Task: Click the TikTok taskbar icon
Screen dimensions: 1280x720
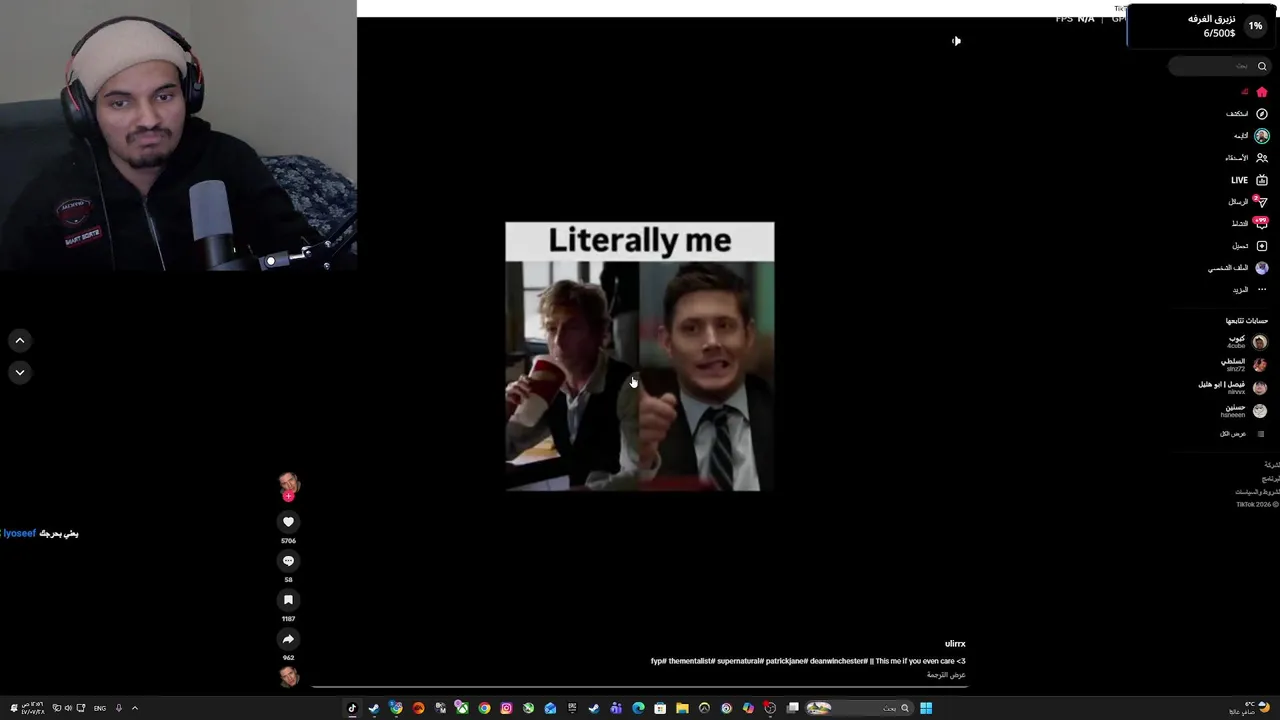Action: click(x=352, y=708)
